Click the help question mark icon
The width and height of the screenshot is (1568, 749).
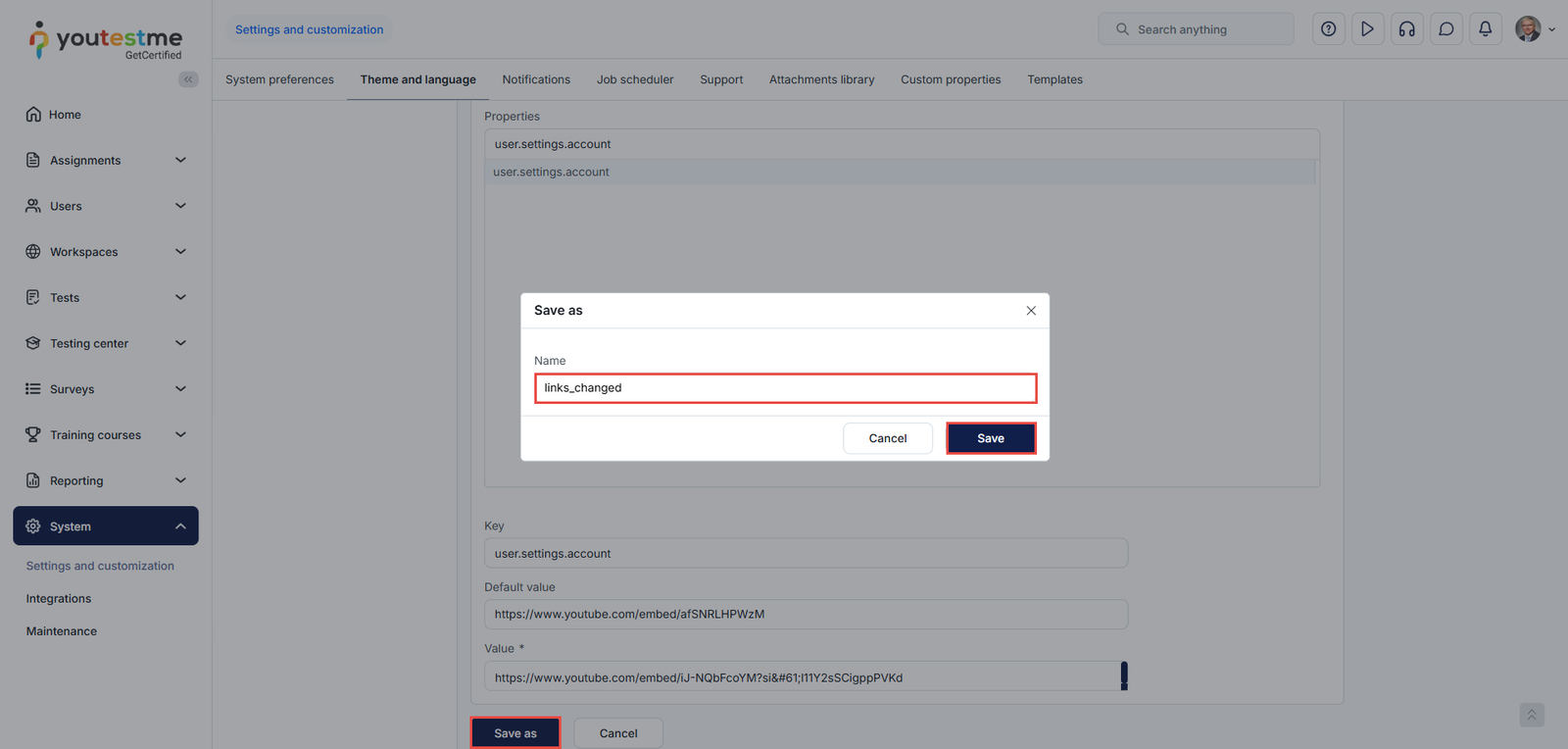coord(1328,29)
